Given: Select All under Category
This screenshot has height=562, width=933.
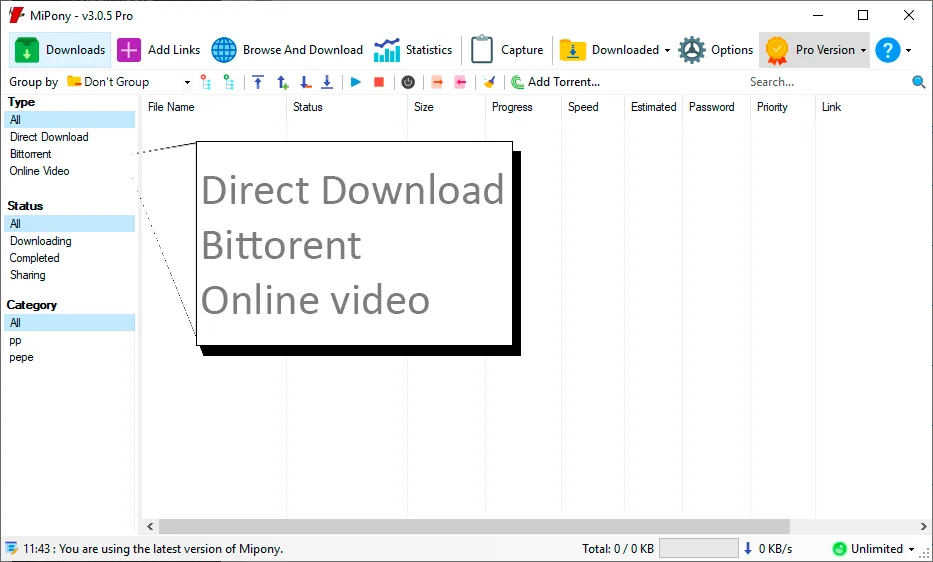Looking at the screenshot, I should pyautogui.click(x=70, y=323).
